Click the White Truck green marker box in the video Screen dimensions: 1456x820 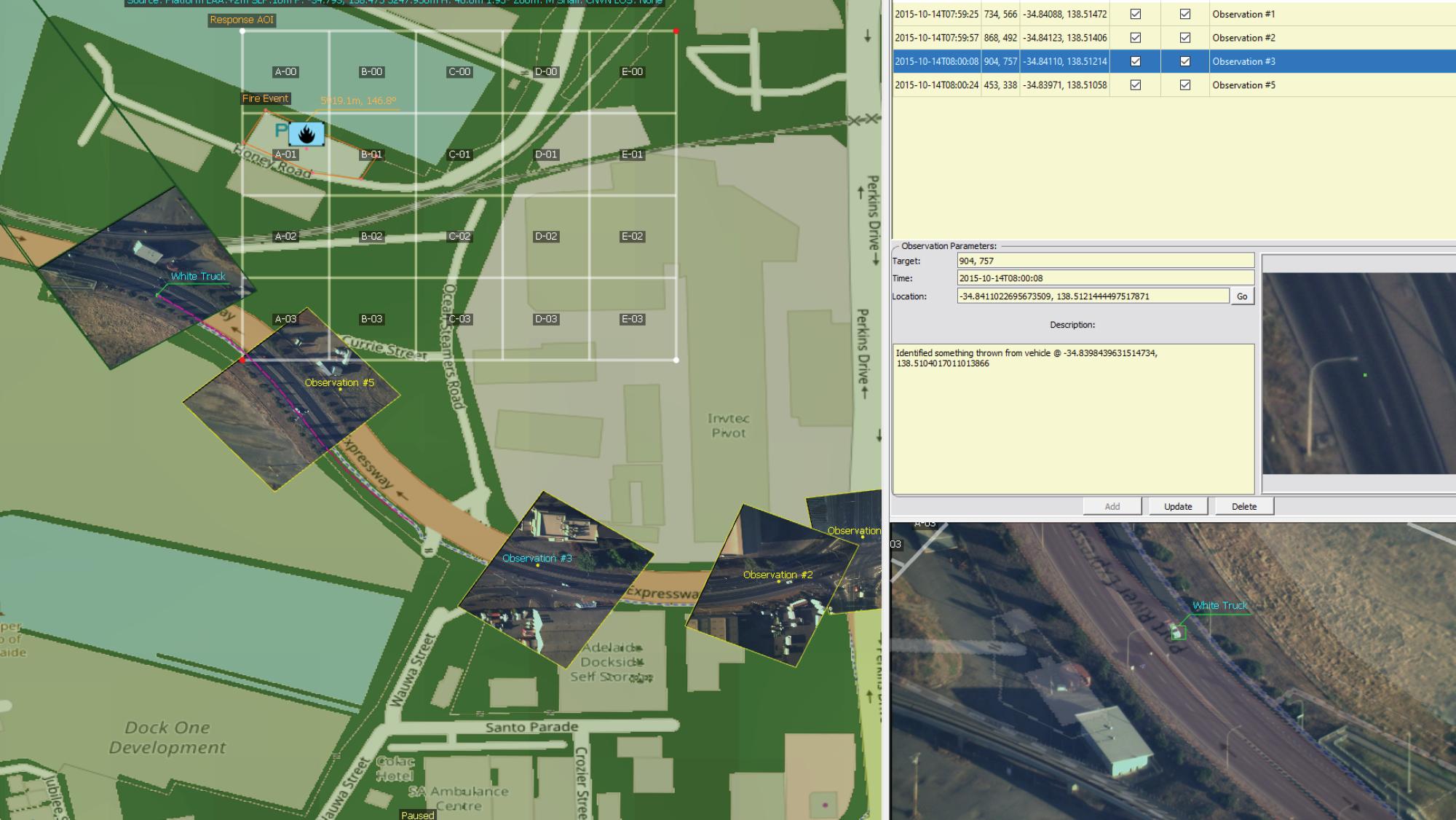pos(1177,632)
